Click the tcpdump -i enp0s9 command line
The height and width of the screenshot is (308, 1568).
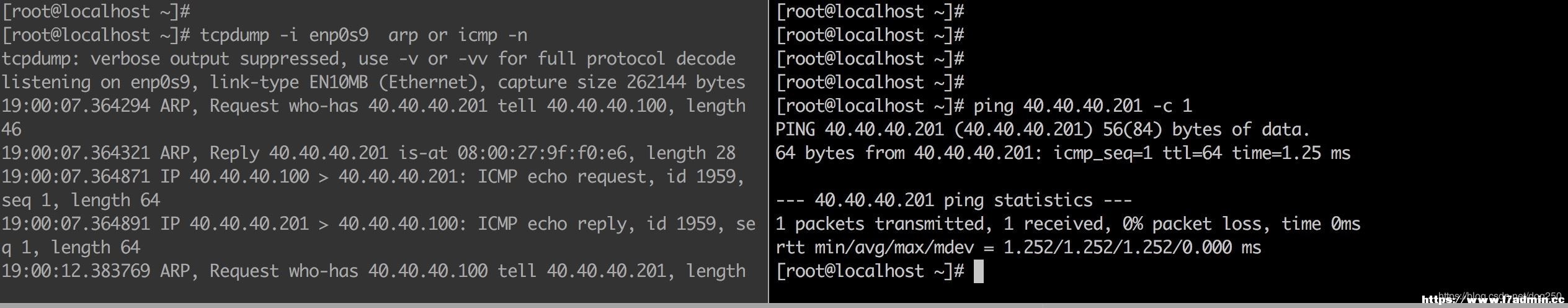pyautogui.click(x=265, y=35)
